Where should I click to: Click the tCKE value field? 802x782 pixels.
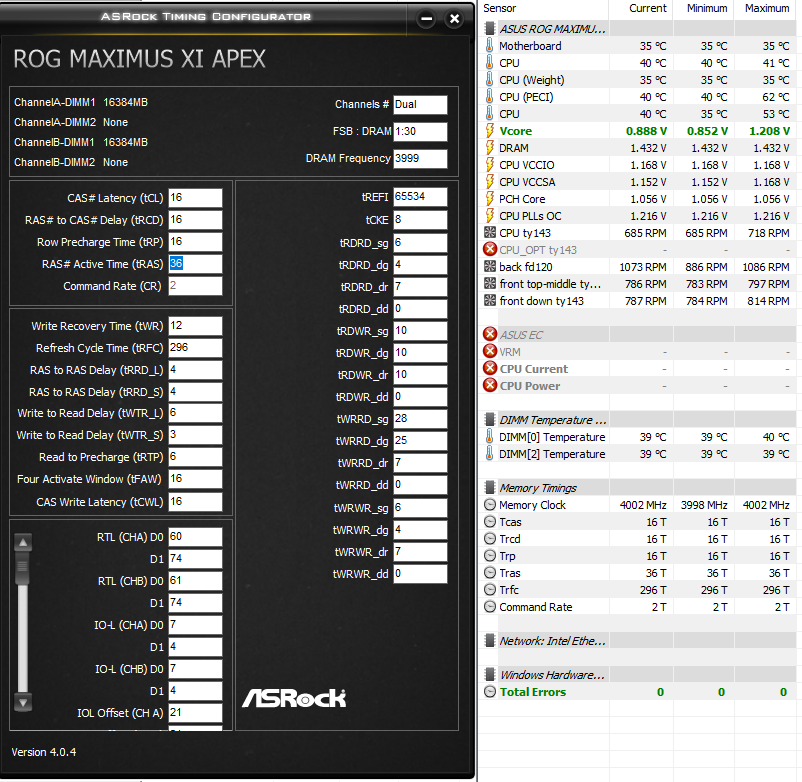420,220
